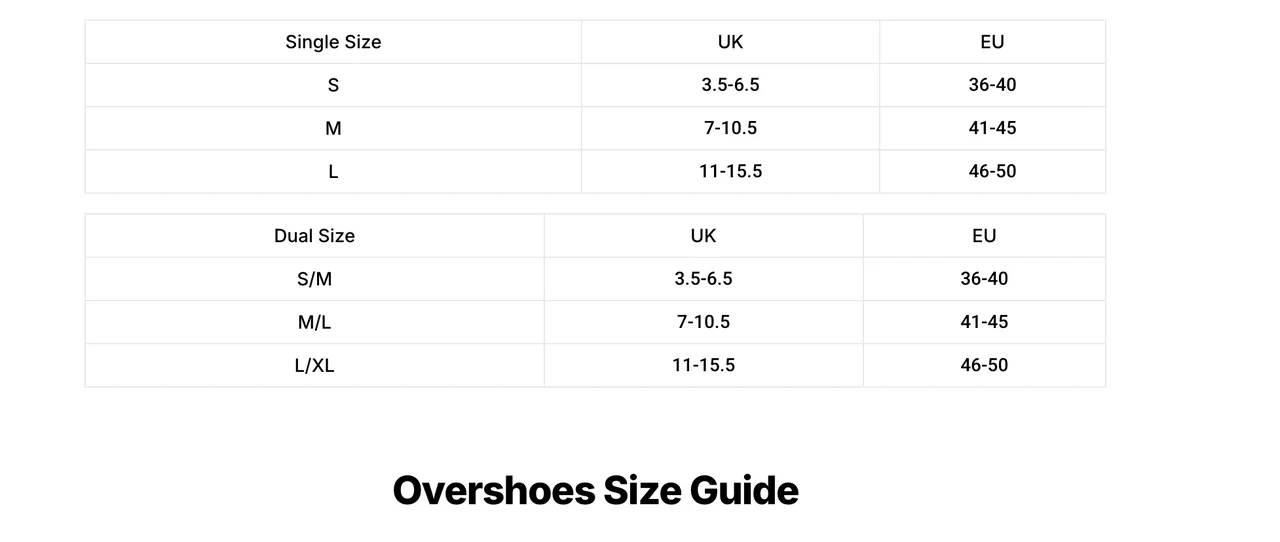The width and height of the screenshot is (1280, 542).
Task: Click UK 3.5-6.5 in the S/M row
Action: 703,279
